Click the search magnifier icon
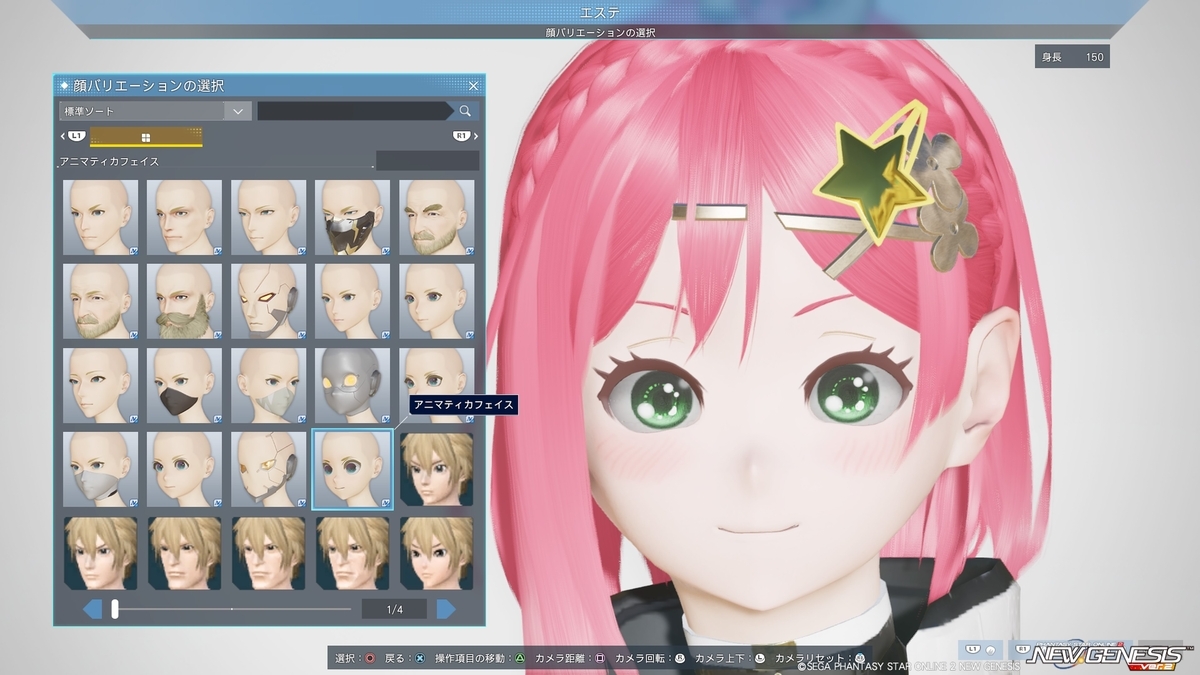Image resolution: width=1200 pixels, height=675 pixels. coord(466,110)
